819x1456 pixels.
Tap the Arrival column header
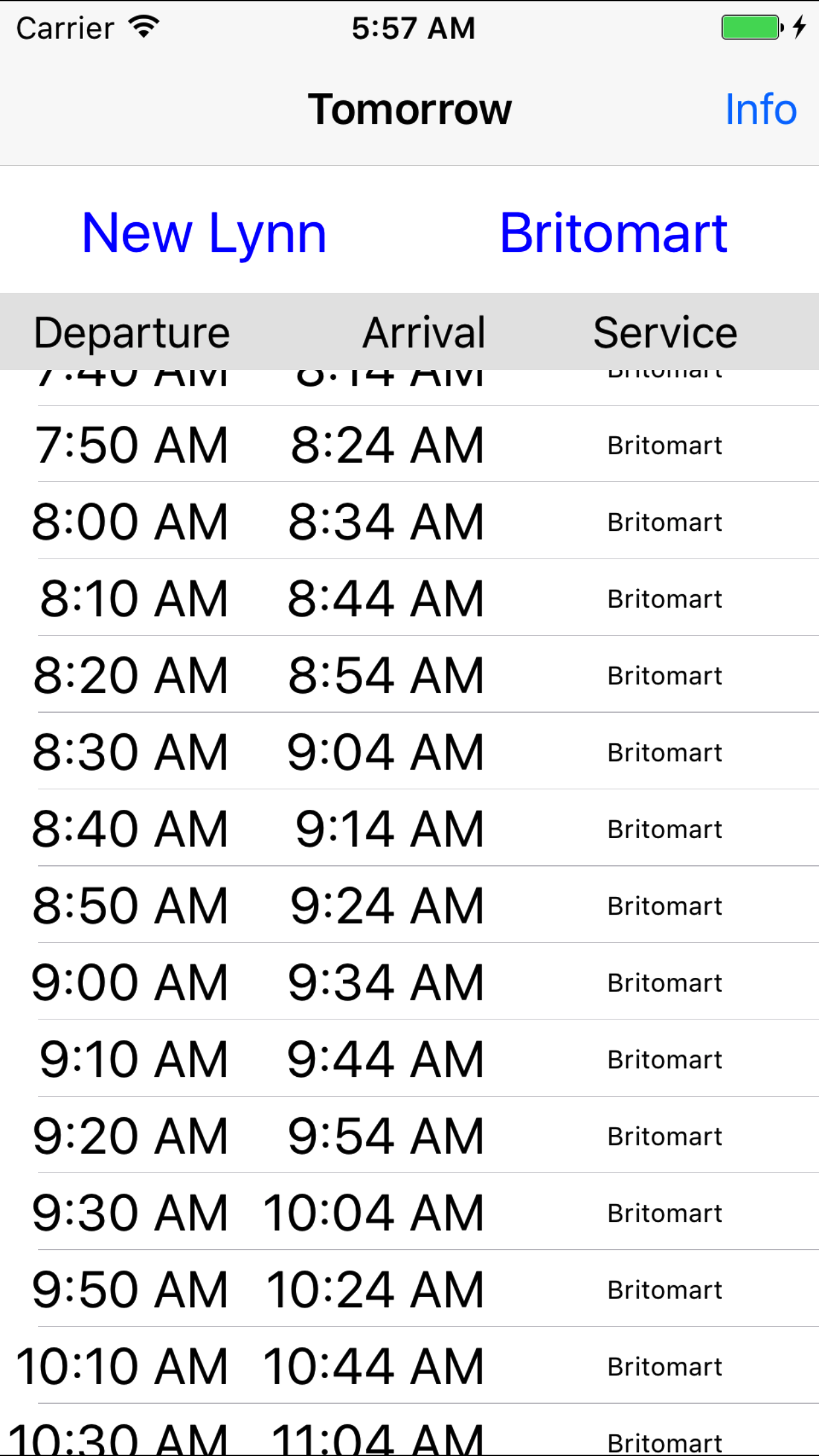point(424,332)
